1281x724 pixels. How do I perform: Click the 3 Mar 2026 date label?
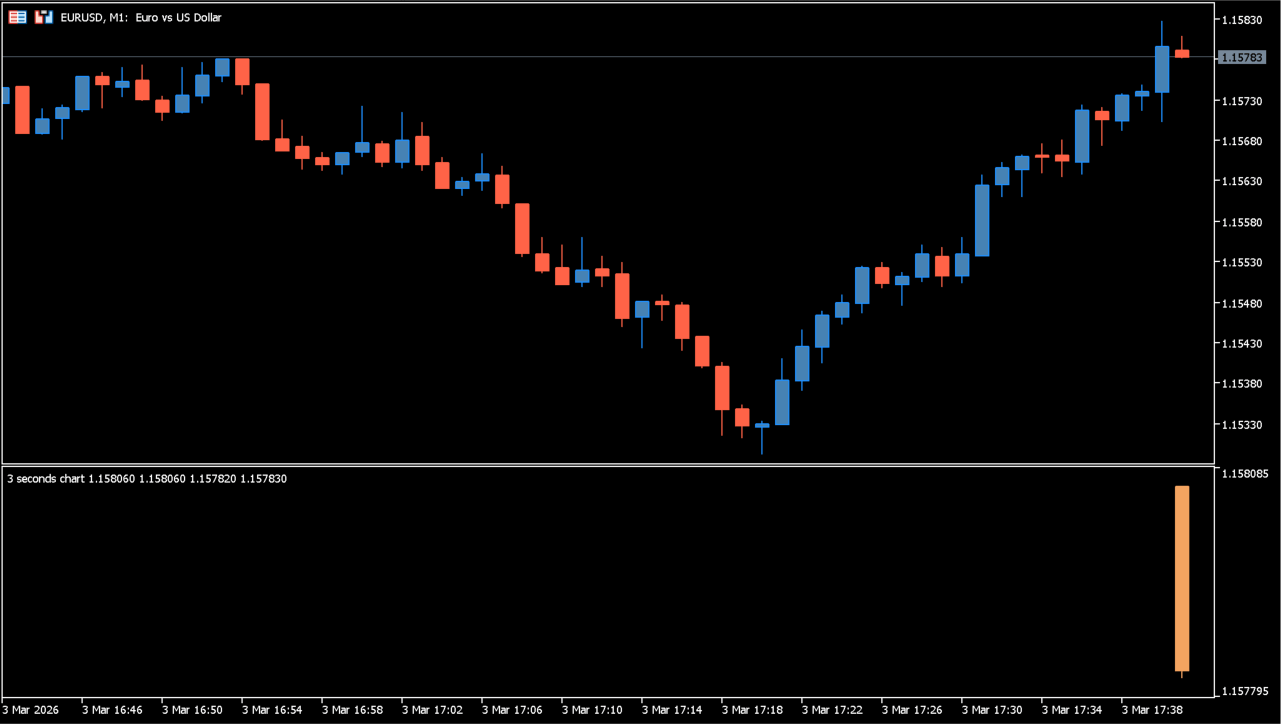pyautogui.click(x=30, y=710)
